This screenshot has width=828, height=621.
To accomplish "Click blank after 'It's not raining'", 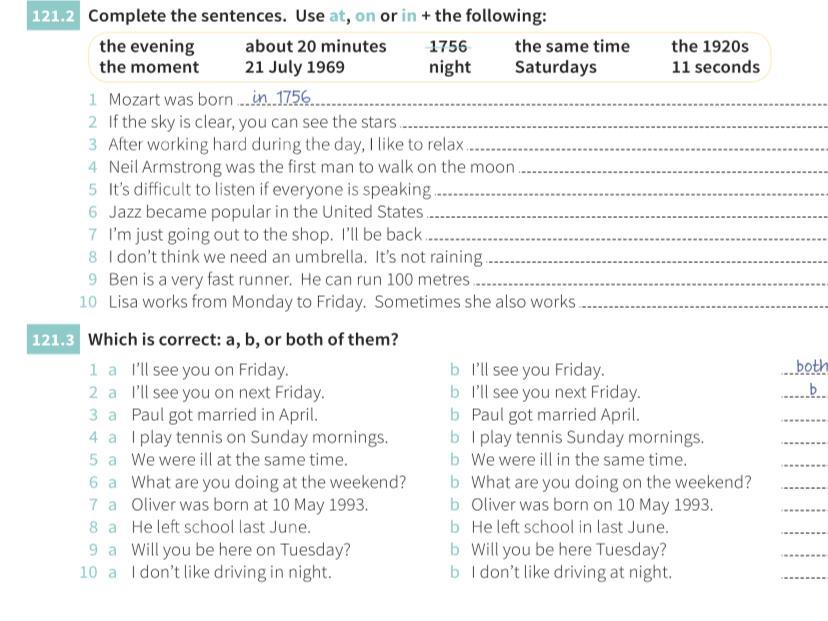I will [x=655, y=258].
